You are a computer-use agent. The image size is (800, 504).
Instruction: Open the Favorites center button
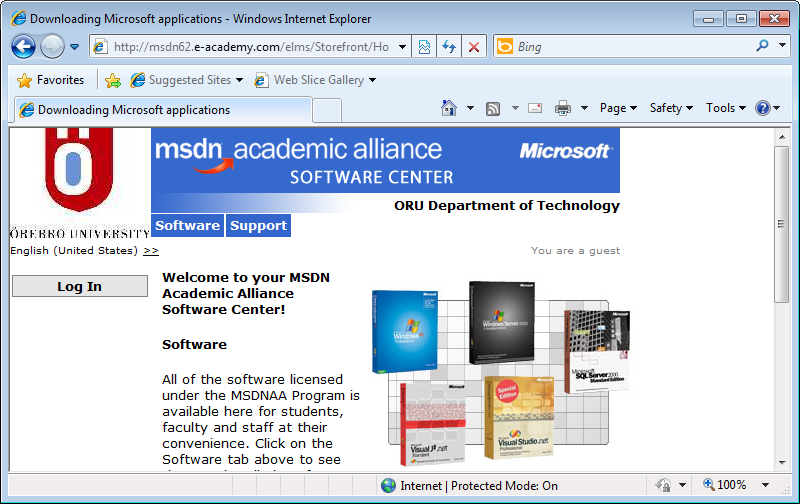click(50, 80)
